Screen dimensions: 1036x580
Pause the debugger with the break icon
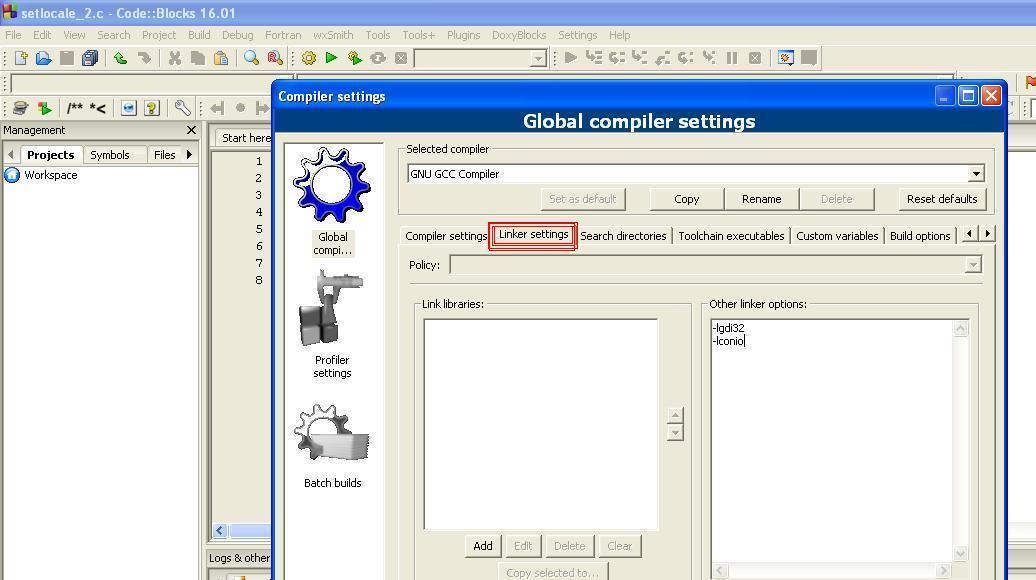(x=732, y=58)
